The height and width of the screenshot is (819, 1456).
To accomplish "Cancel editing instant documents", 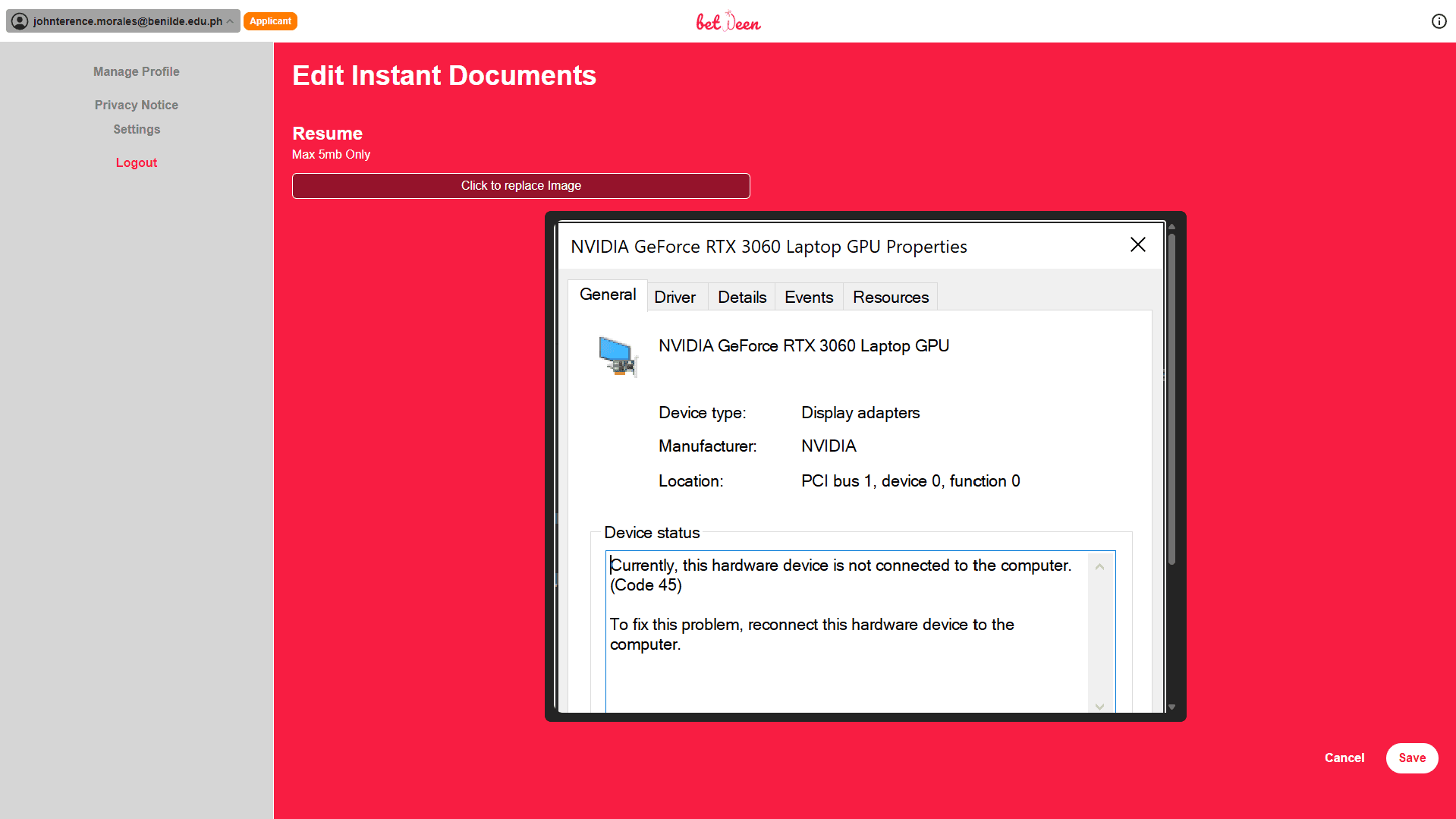I will (x=1344, y=758).
